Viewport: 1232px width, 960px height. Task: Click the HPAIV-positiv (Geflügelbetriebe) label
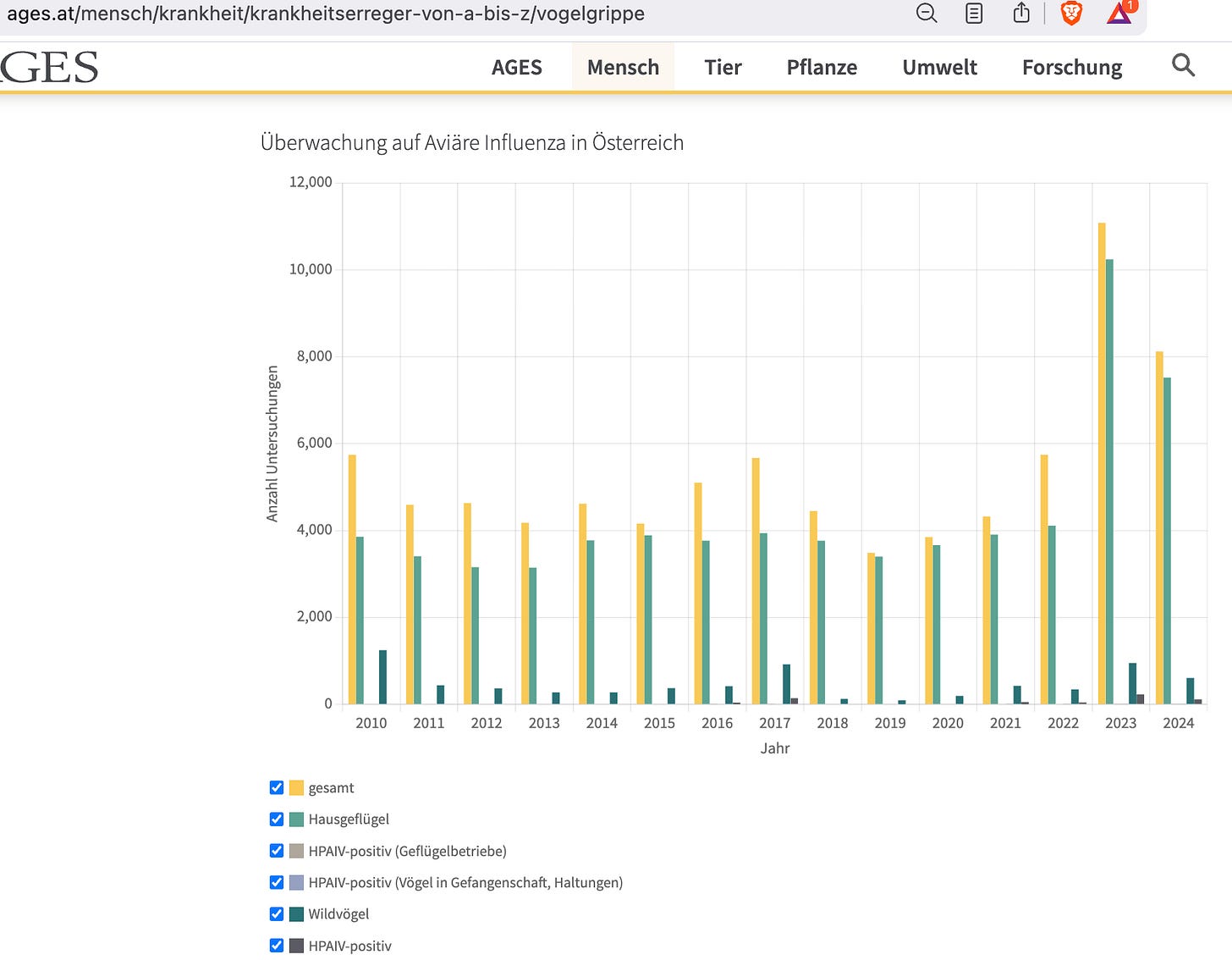407,852
